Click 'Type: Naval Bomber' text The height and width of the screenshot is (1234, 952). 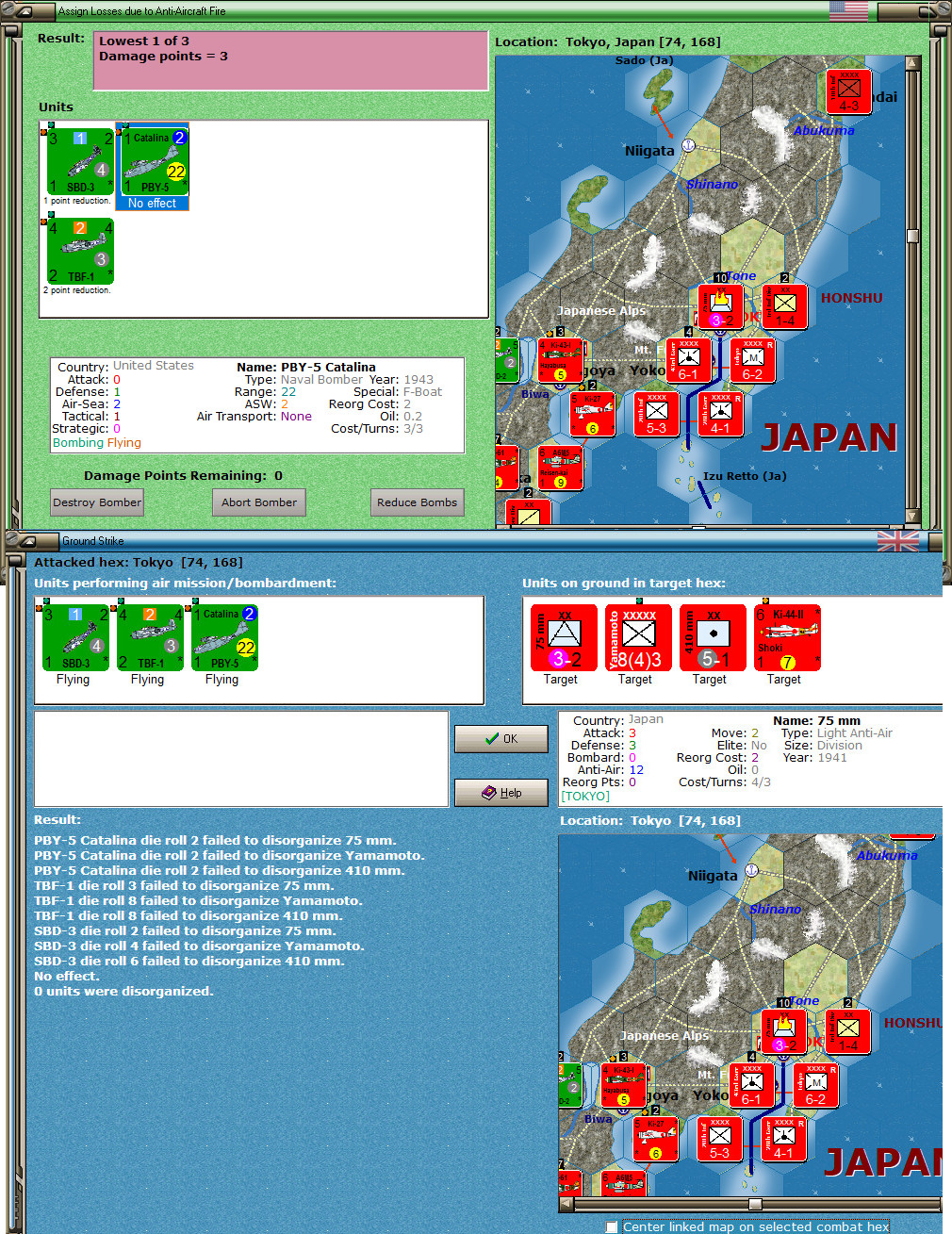pyautogui.click(x=304, y=380)
